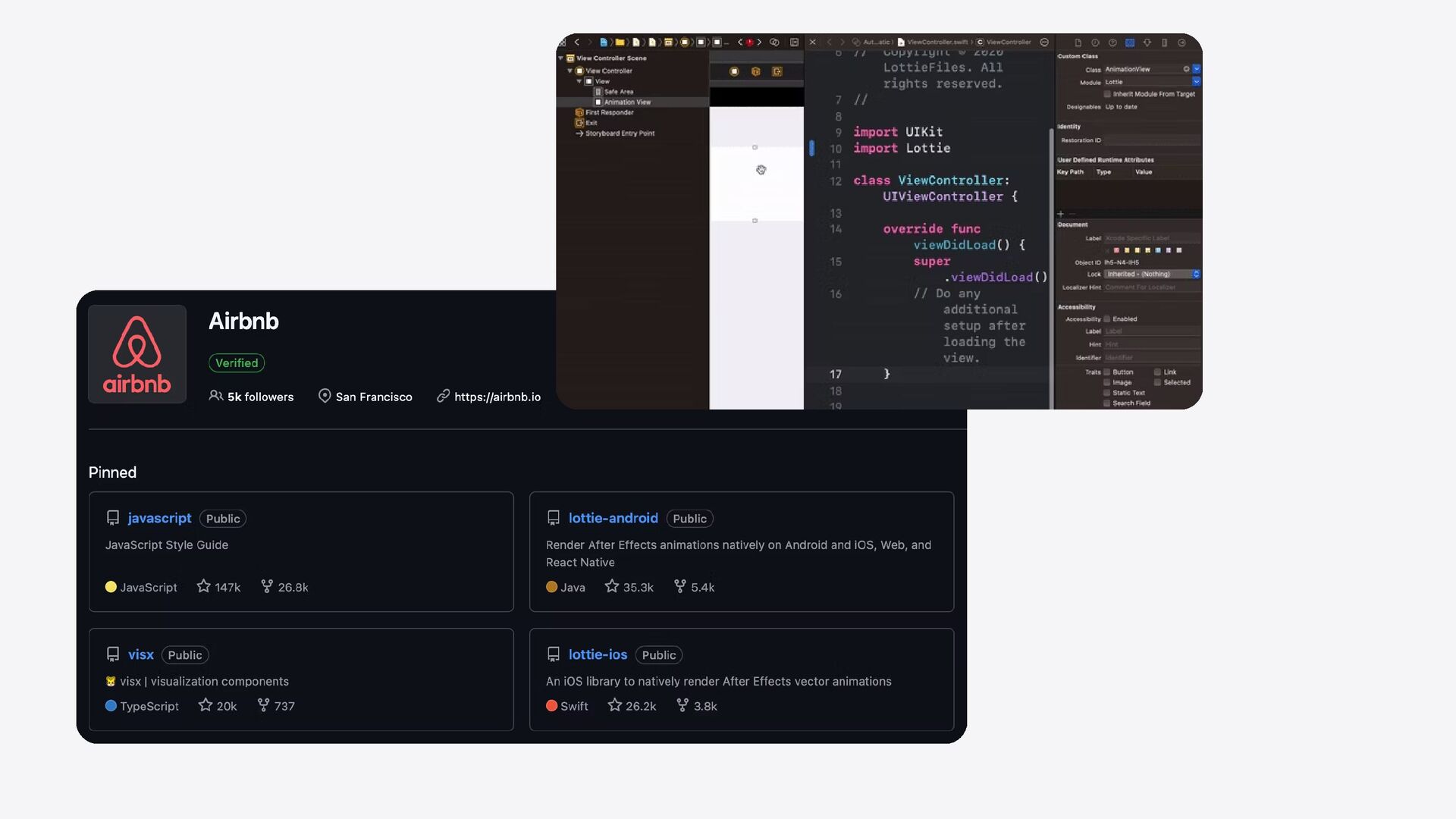Collapse the View Controller Scene tree
The image size is (1456, 819).
[x=561, y=58]
